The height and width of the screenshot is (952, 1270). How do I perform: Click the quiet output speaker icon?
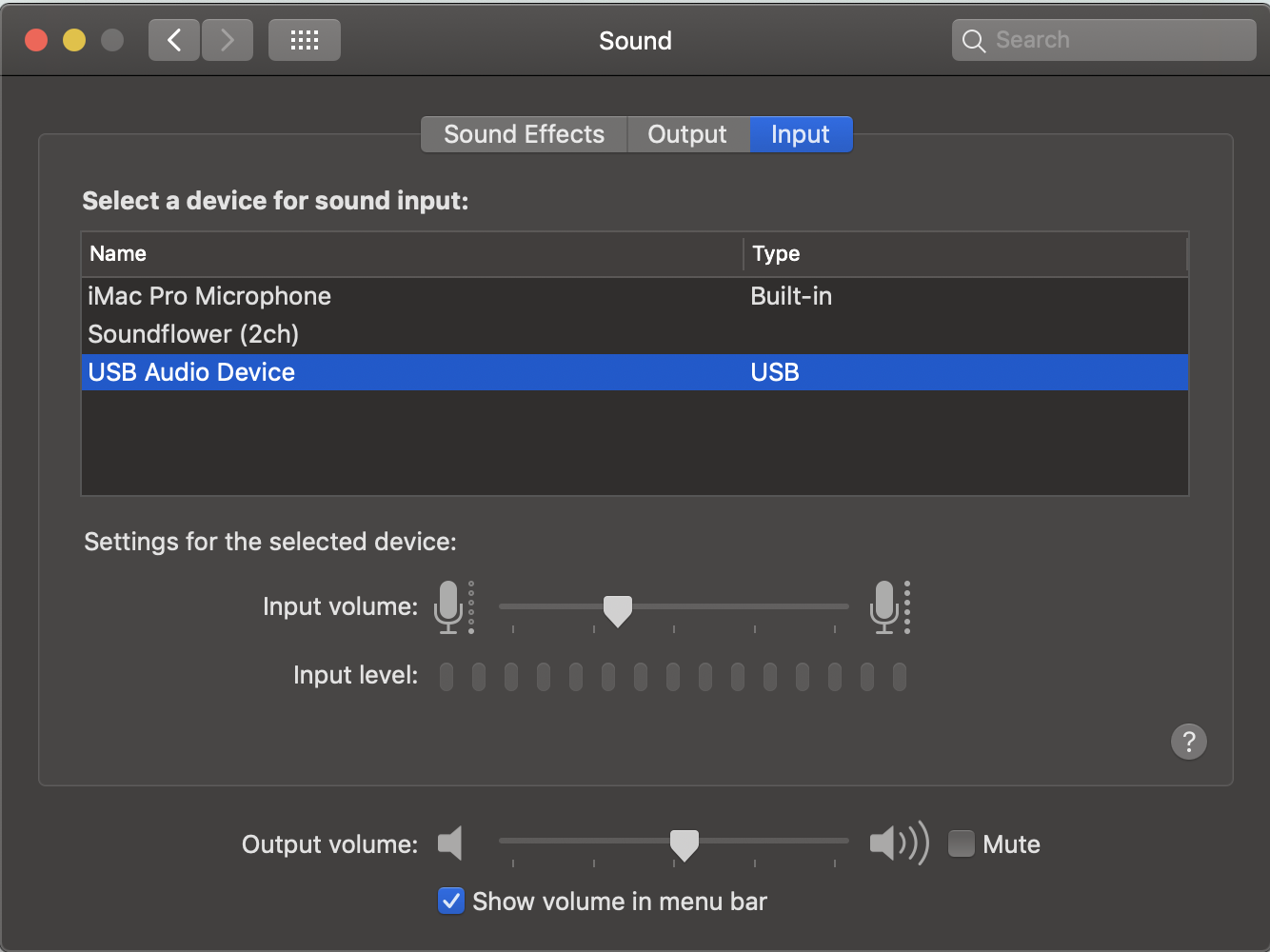coord(450,843)
